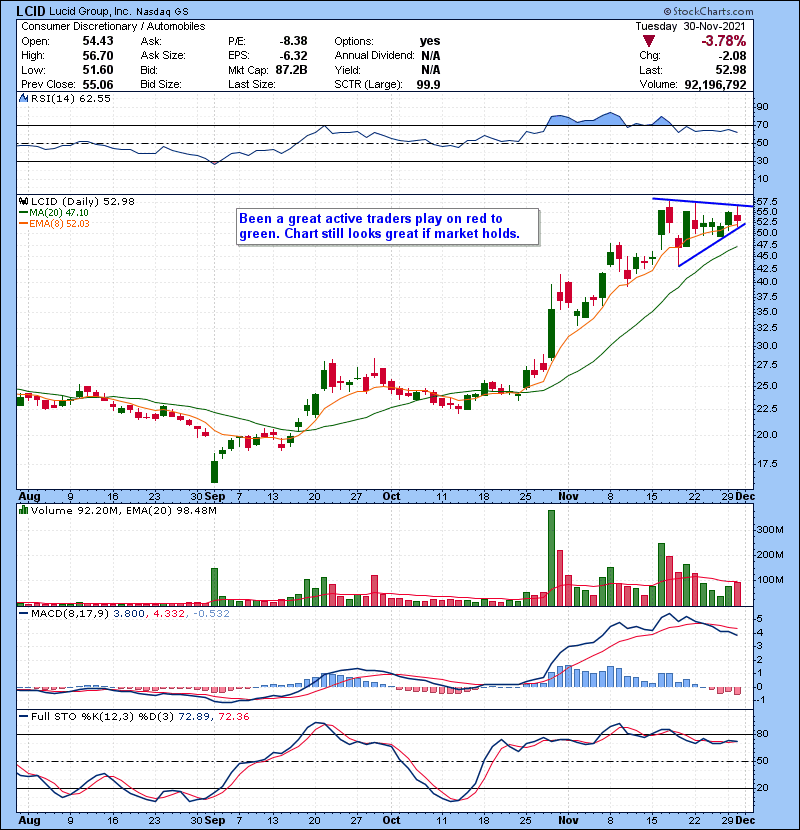This screenshot has width=800, height=830.
Task: Click the 57.5 price axis label
Action: point(767,202)
